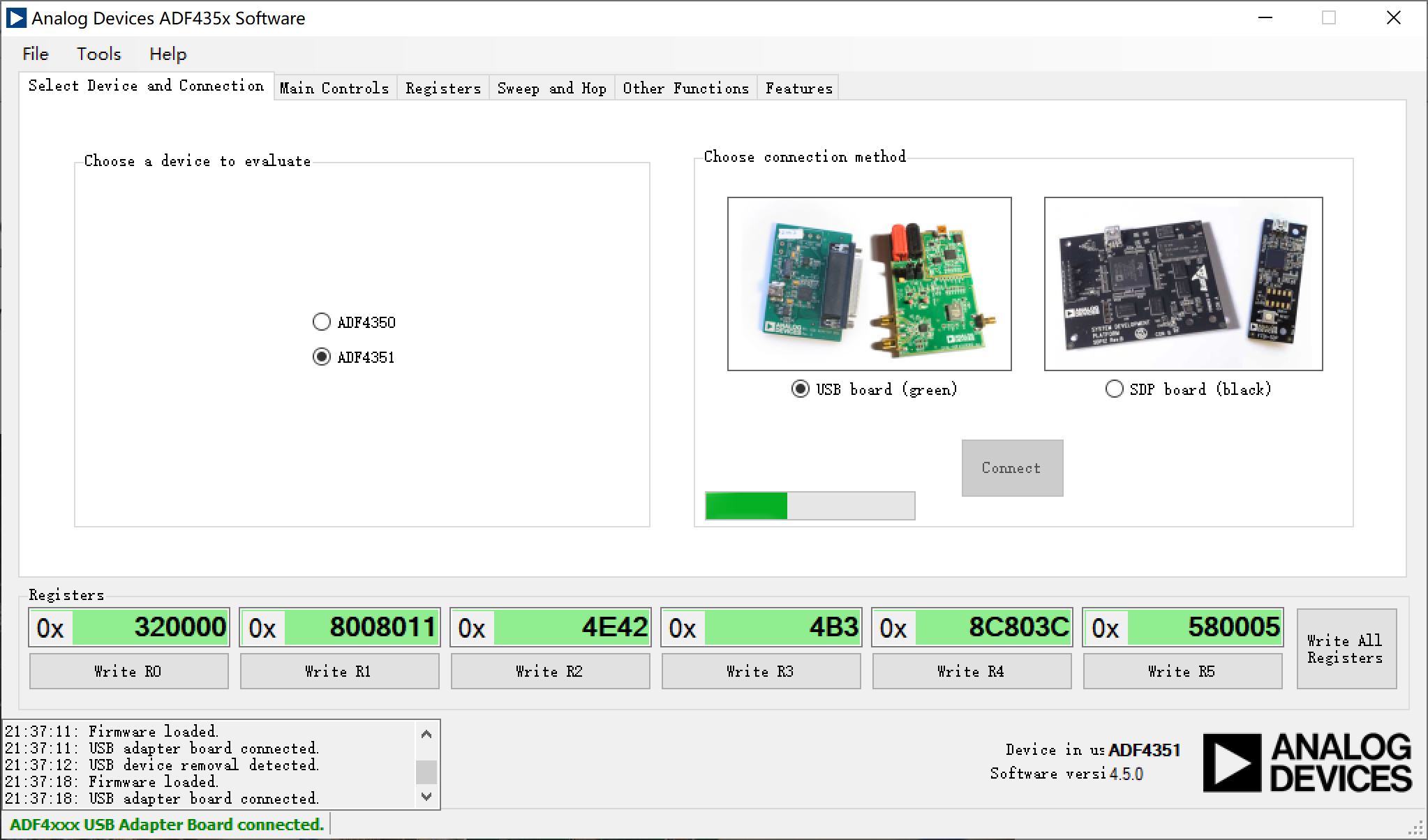Click the connection progress bar
The image size is (1428, 840).
(810, 506)
